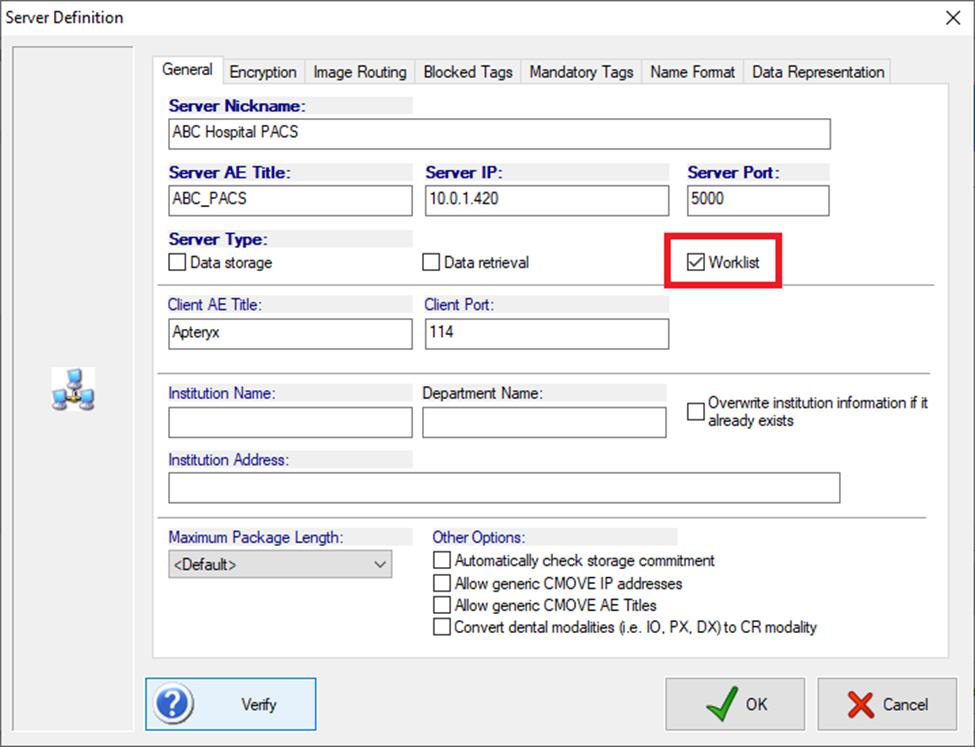Click the red X Cancel button

click(887, 704)
